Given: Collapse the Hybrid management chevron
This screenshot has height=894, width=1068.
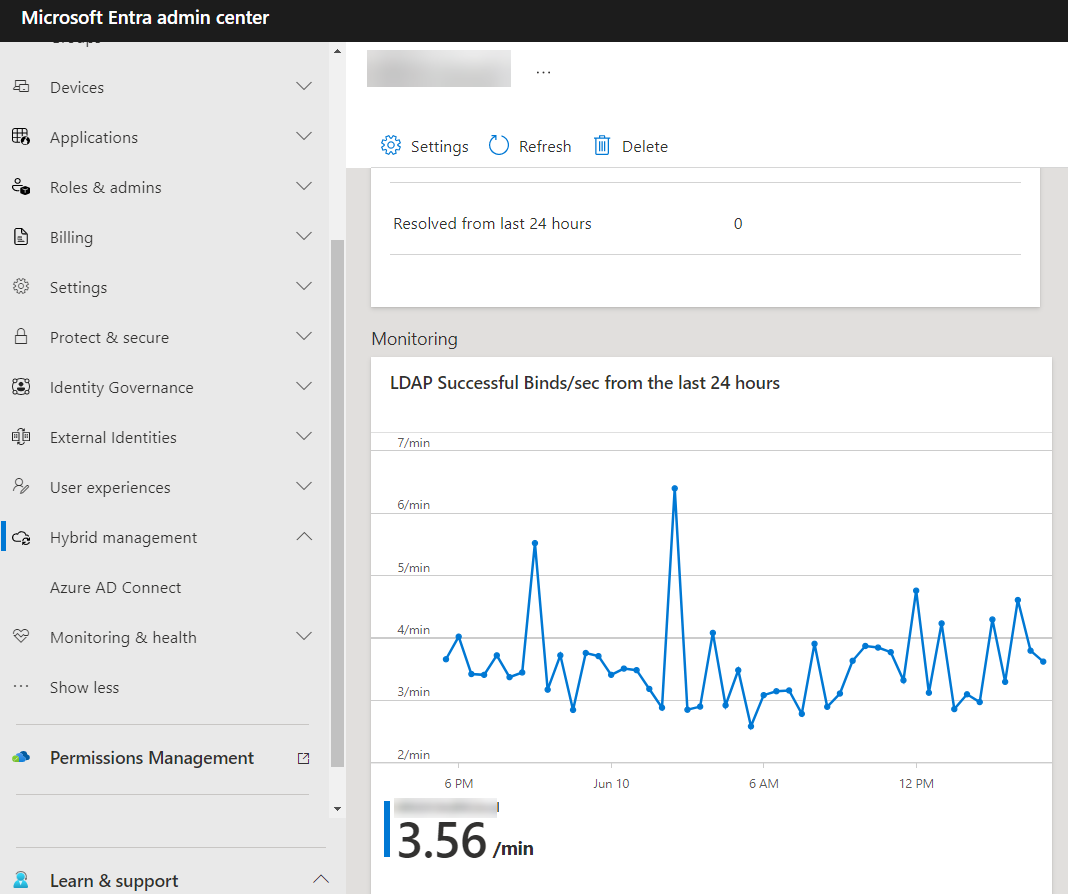Looking at the screenshot, I should pyautogui.click(x=304, y=537).
